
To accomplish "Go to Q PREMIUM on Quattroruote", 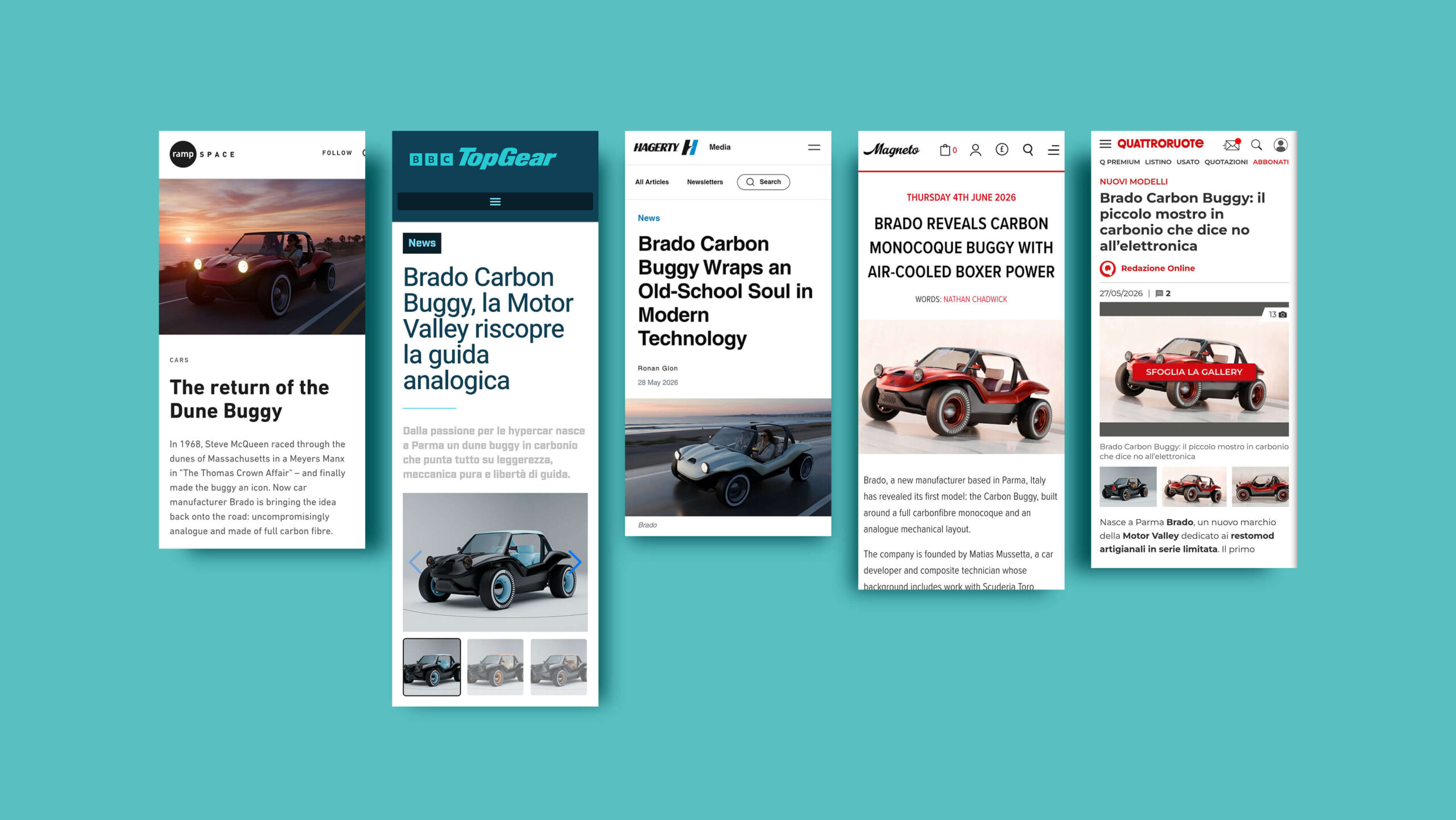I will click(x=1119, y=162).
